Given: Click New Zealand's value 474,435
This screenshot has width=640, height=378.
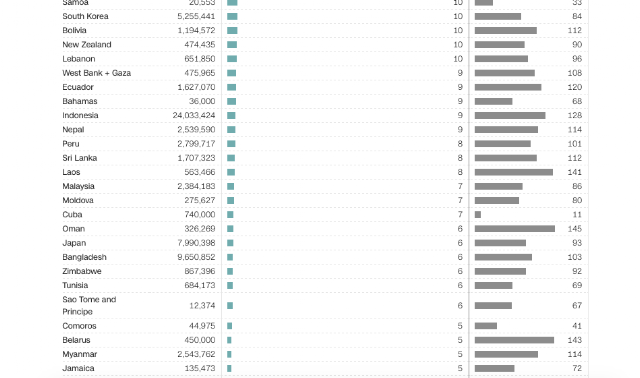Looking at the screenshot, I should [200, 44].
